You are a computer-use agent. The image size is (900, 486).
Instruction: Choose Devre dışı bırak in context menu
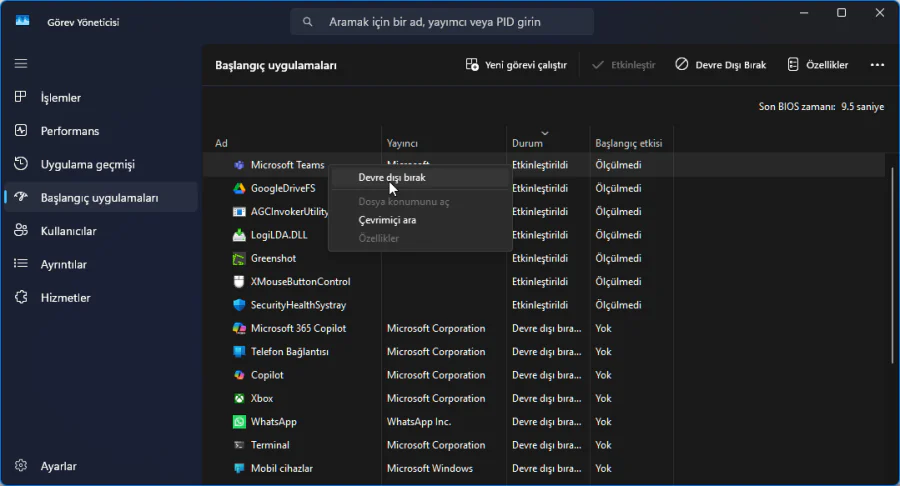pyautogui.click(x=420, y=177)
